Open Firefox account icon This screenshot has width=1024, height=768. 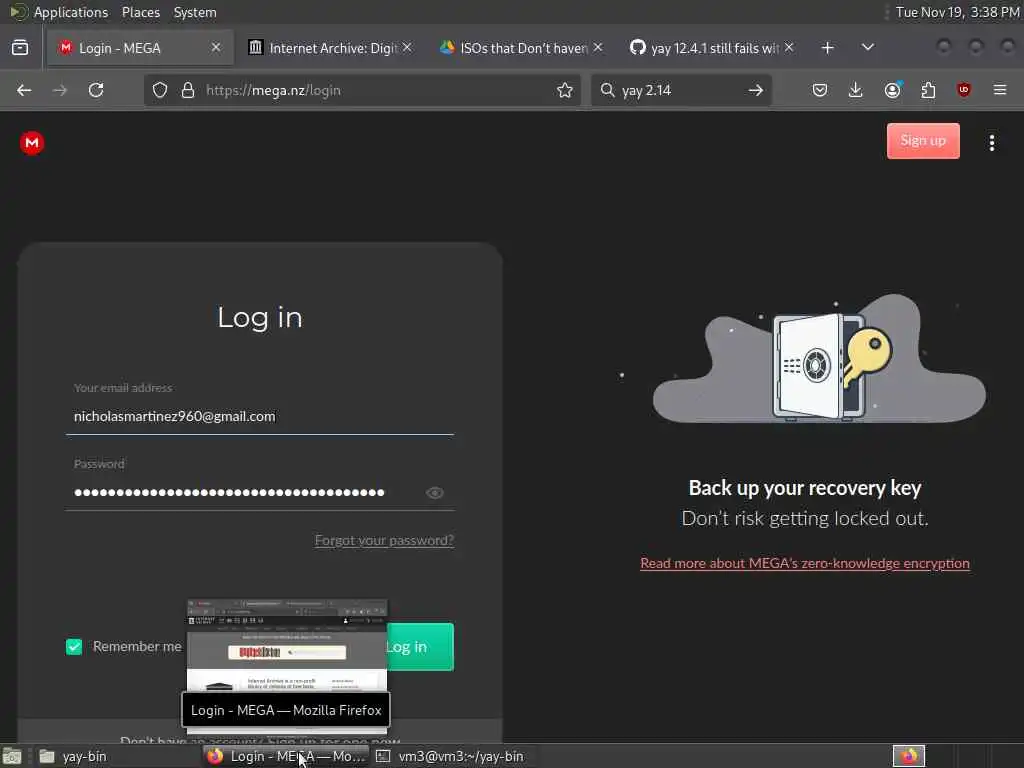pos(893,90)
